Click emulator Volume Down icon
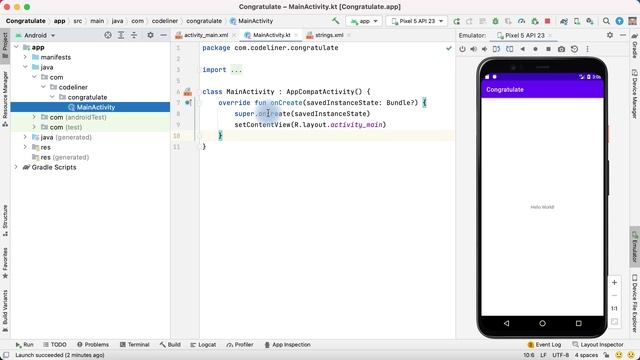This screenshot has width=640, height=360. (484, 49)
